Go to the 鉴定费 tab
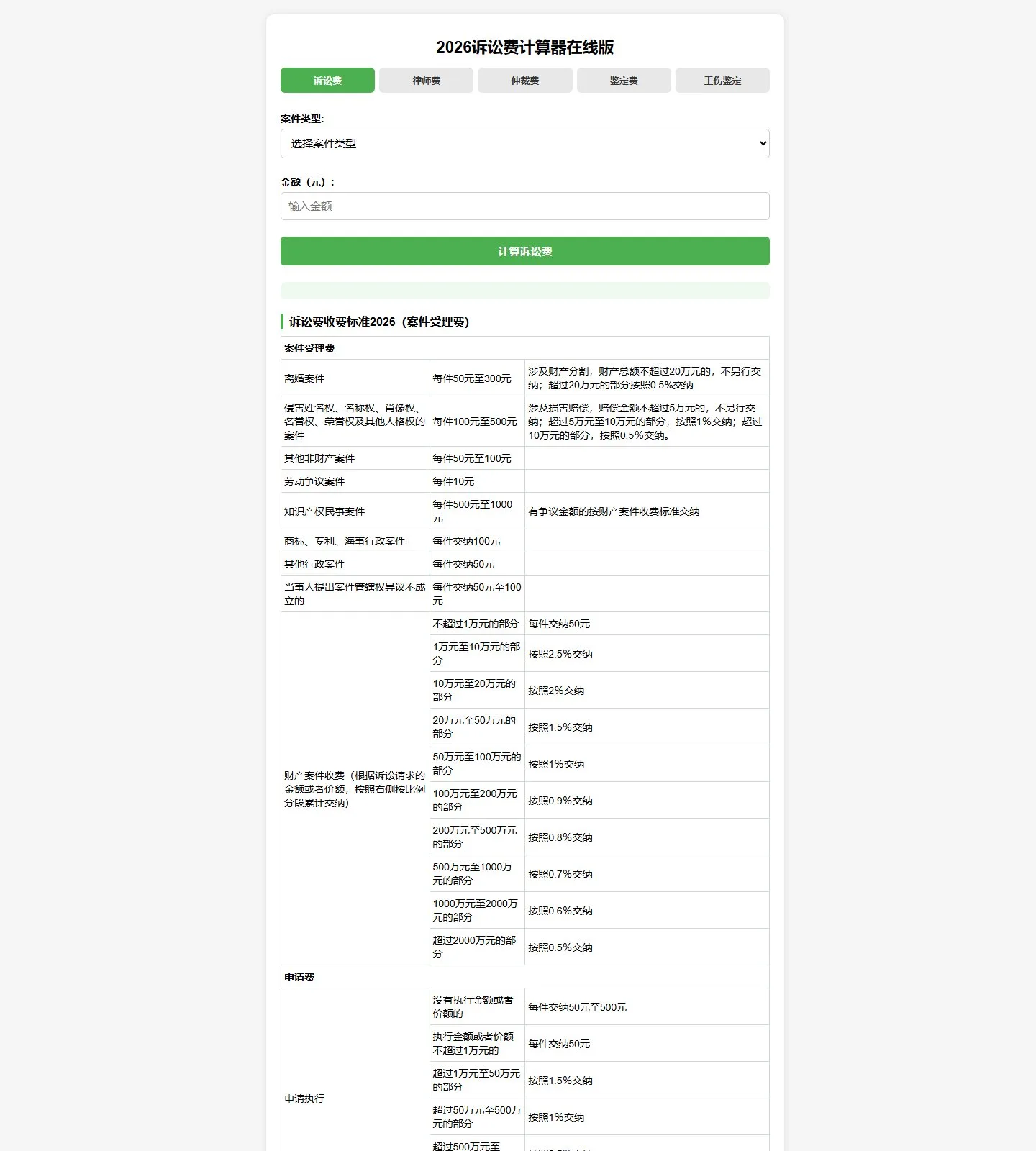1036x1151 pixels. pyautogui.click(x=624, y=81)
